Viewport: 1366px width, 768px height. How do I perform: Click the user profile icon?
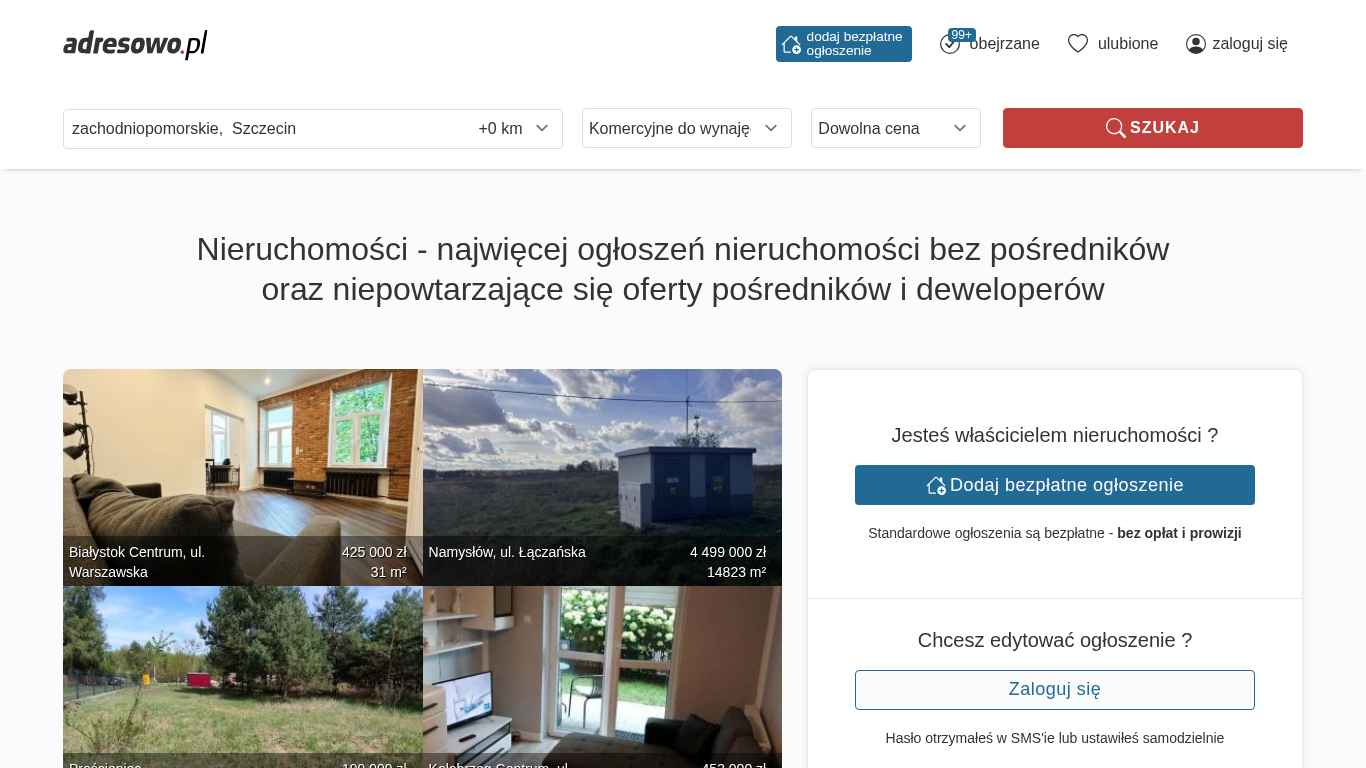coord(1195,44)
